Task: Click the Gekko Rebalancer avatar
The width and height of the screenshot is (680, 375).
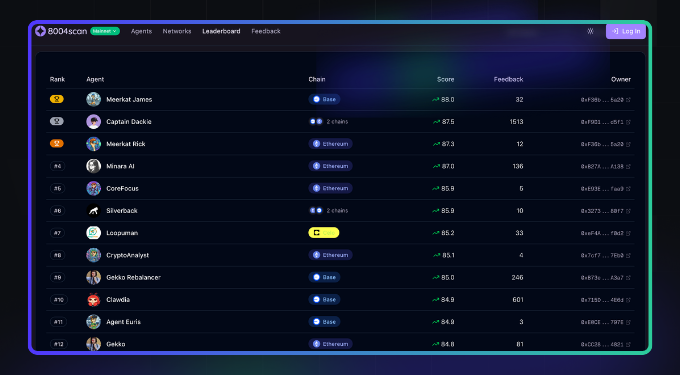Action: [94, 277]
